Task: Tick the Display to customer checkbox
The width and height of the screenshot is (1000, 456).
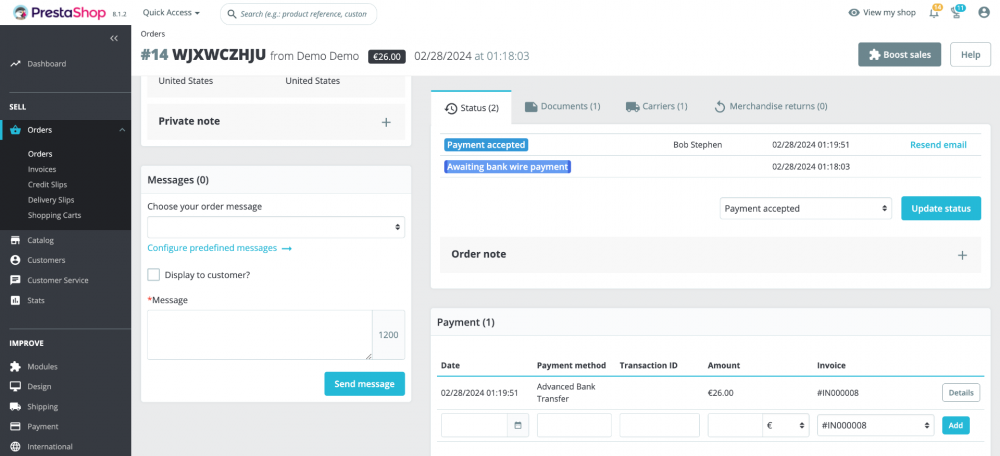Action: [x=154, y=275]
